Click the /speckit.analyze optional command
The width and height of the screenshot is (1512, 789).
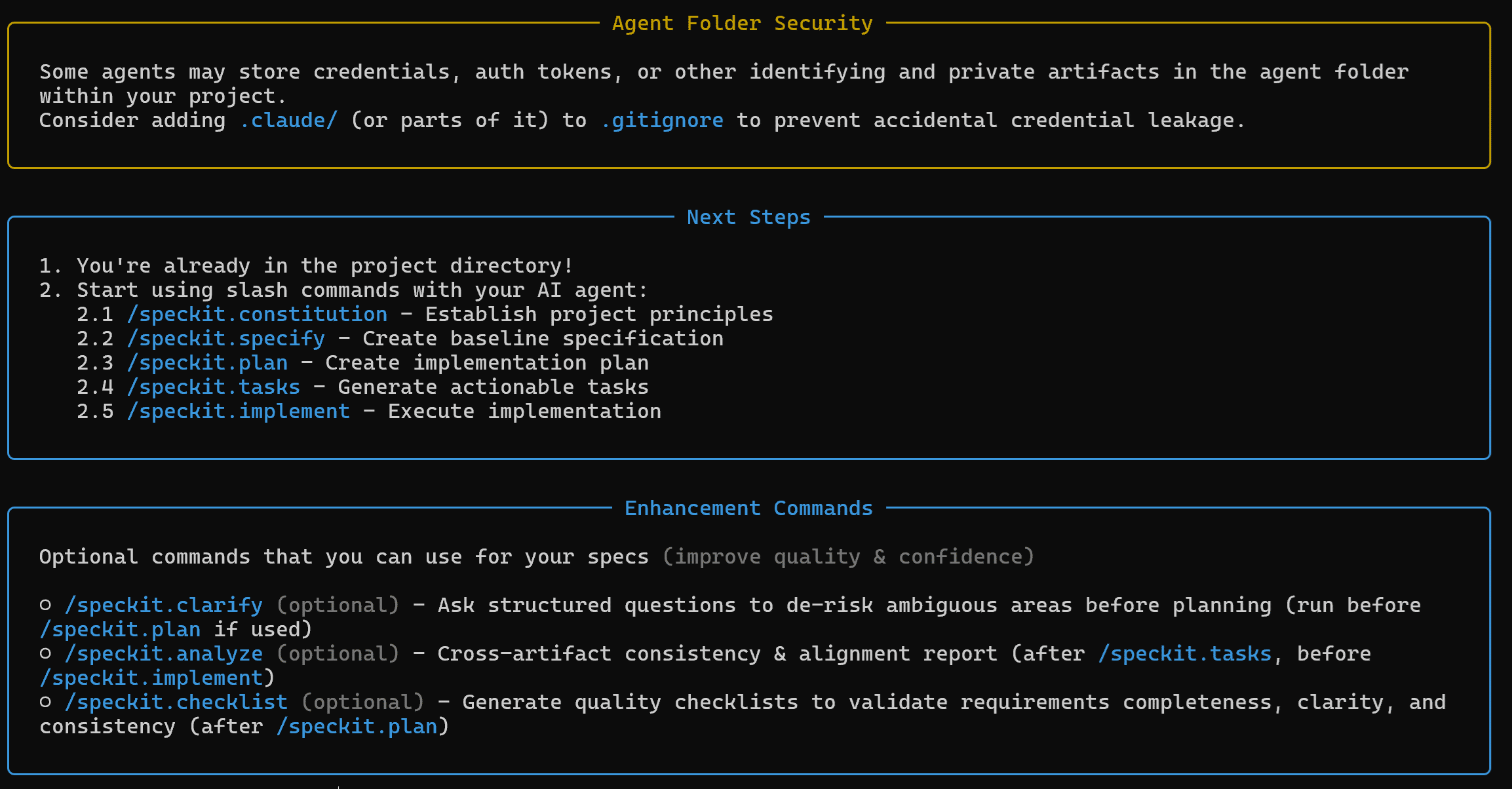coord(163,654)
